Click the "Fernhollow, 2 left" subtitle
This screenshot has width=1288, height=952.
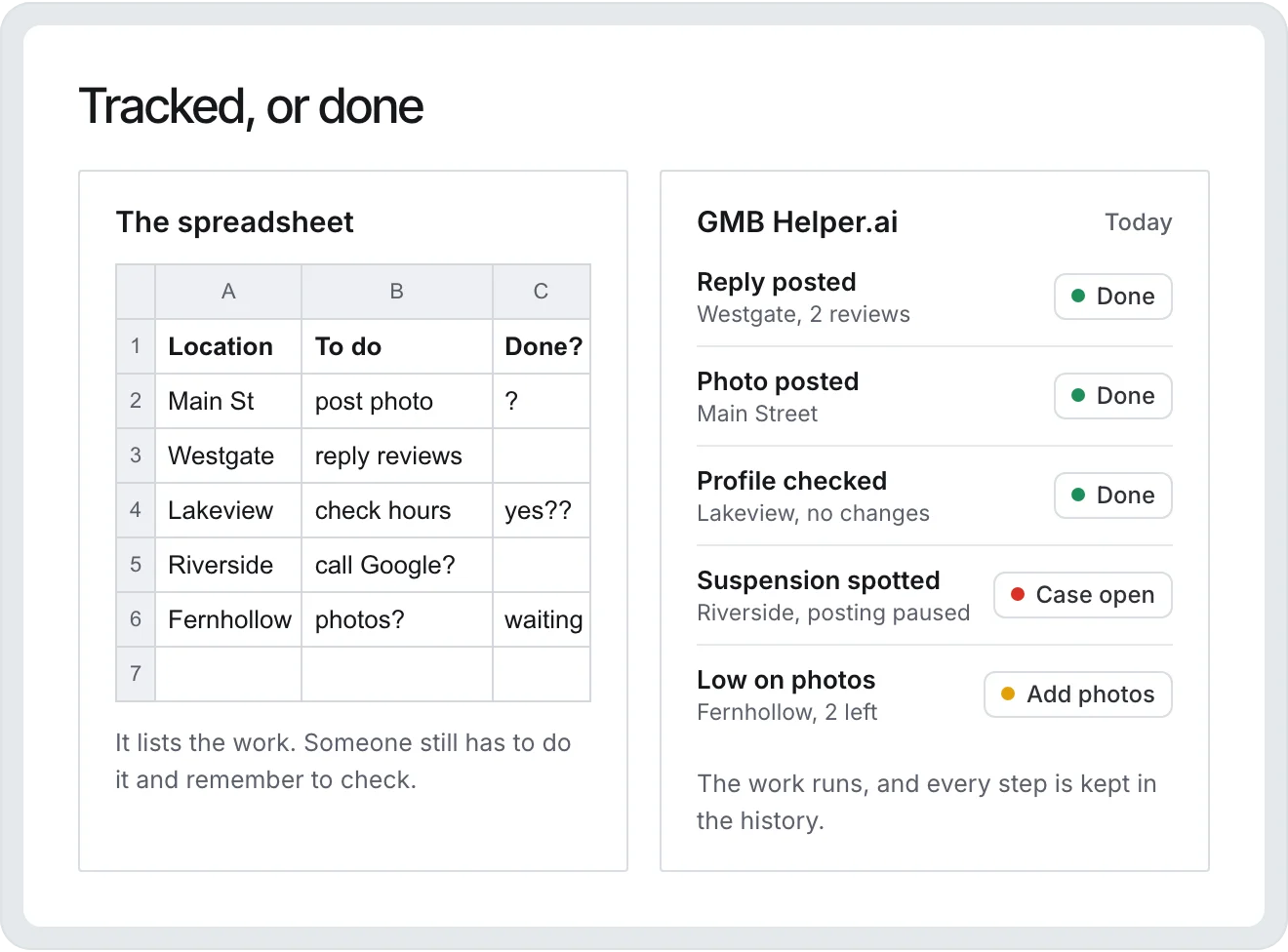pos(787,712)
